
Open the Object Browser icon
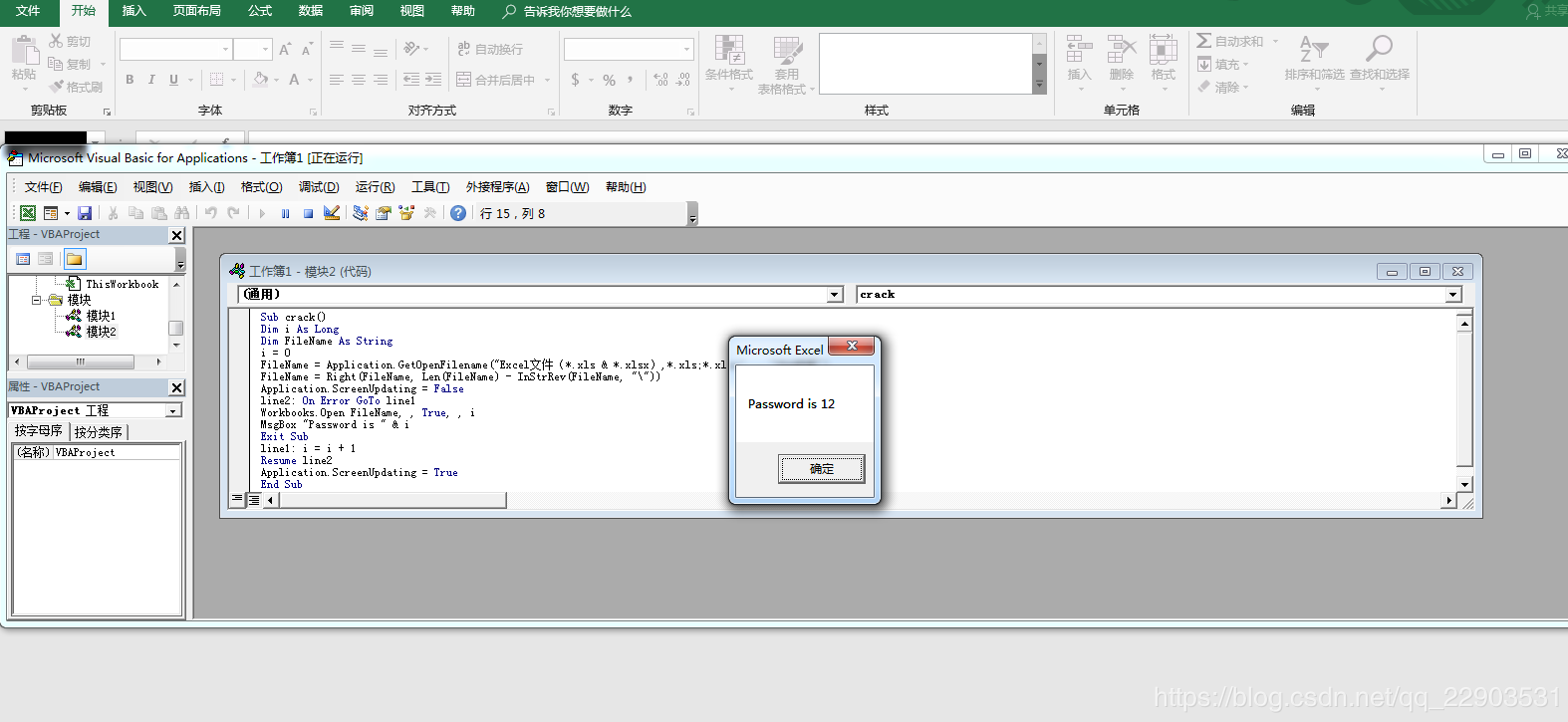pyautogui.click(x=406, y=213)
